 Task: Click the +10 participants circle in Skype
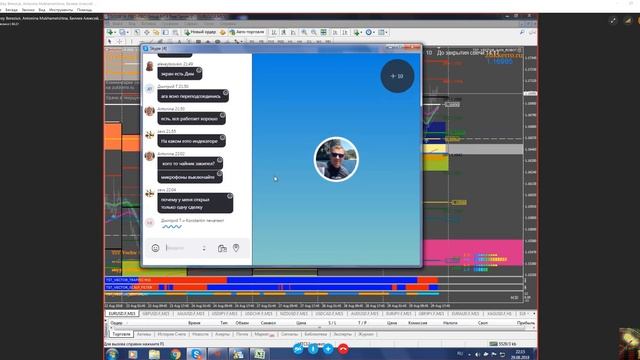click(397, 76)
